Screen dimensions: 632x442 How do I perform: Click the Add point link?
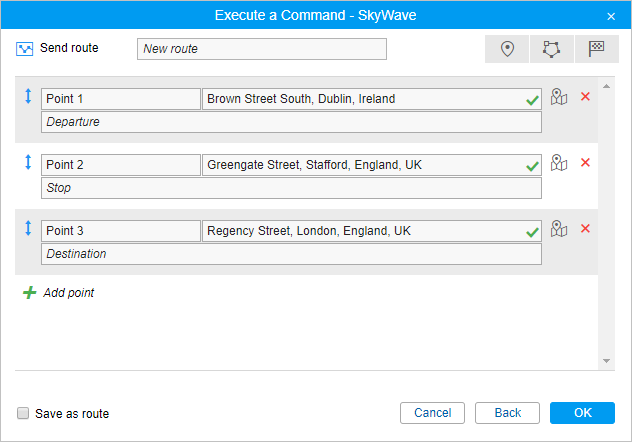(x=68, y=293)
